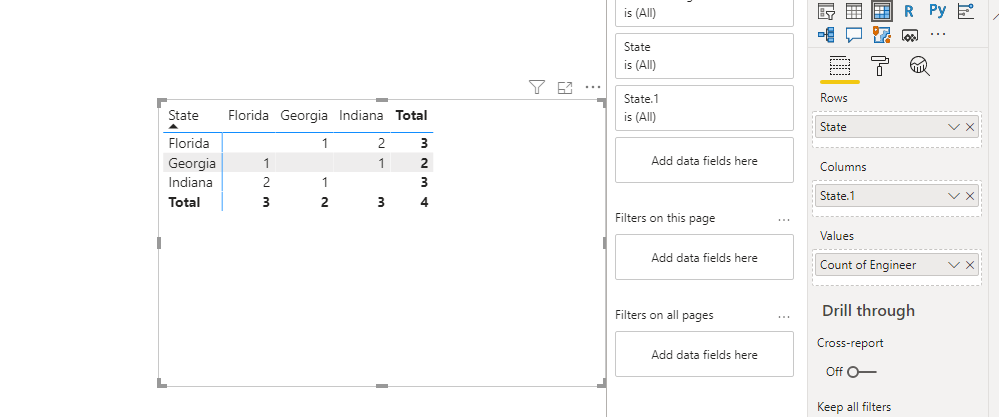The image size is (999, 417).
Task: Select the Key influencers visual
Action: [x=966, y=11]
